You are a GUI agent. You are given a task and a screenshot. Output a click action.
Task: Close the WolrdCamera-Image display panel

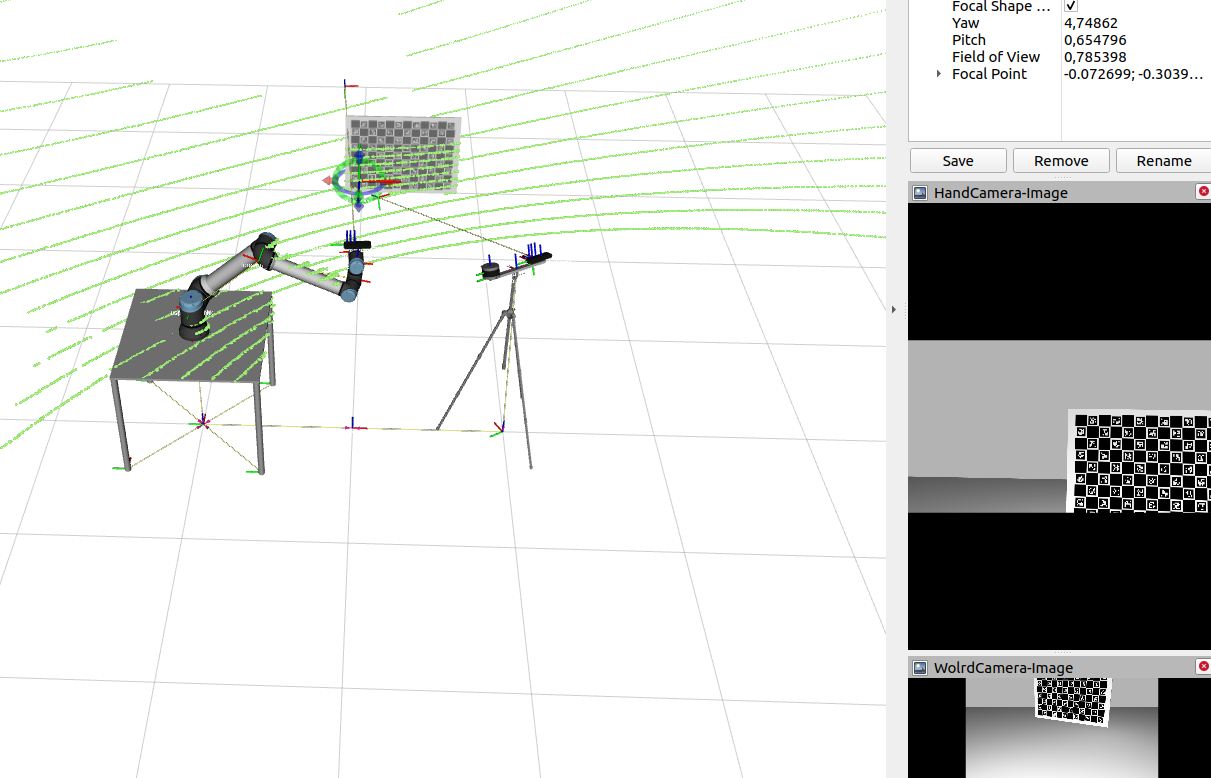[x=1203, y=666]
